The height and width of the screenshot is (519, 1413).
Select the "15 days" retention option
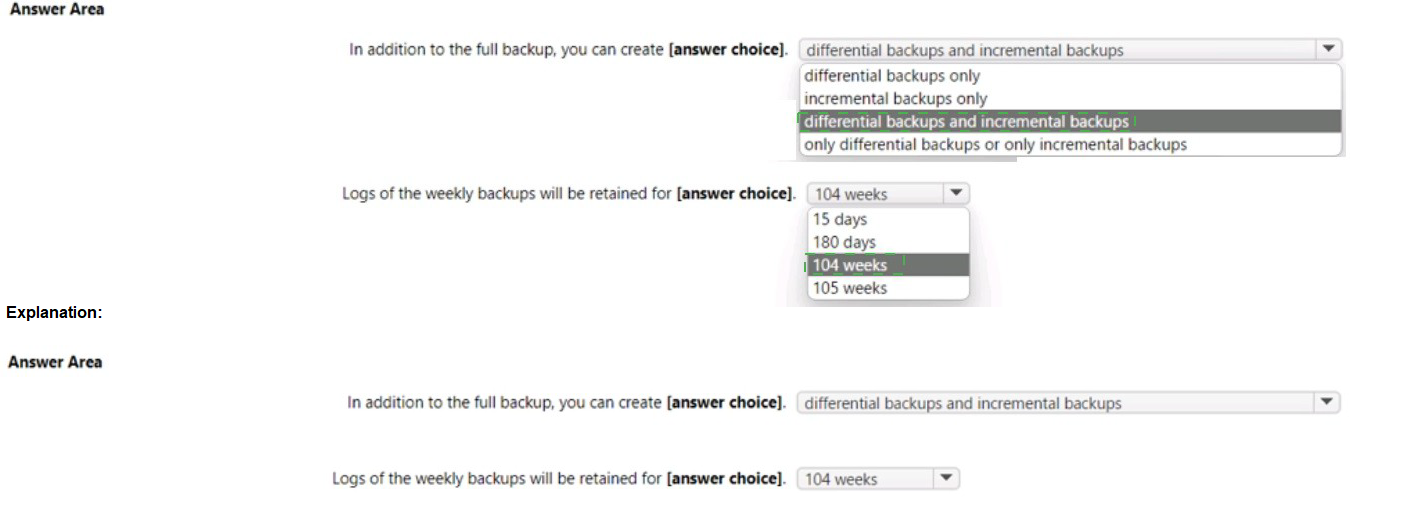840,219
